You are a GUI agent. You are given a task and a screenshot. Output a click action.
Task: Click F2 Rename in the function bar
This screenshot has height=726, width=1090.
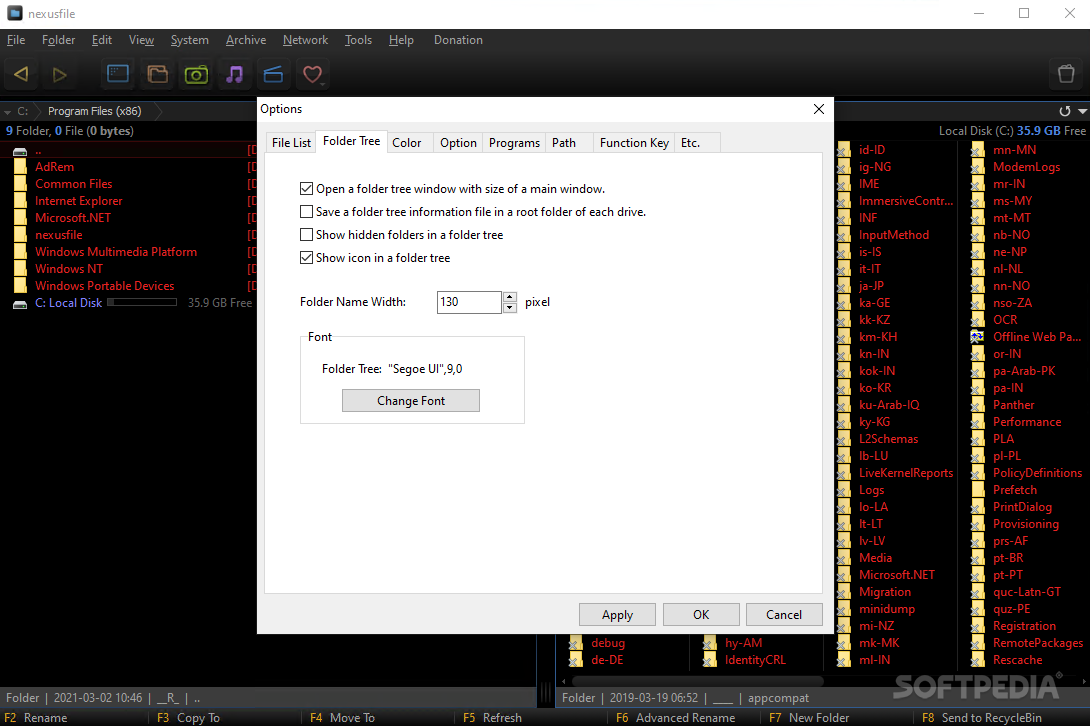(36, 718)
